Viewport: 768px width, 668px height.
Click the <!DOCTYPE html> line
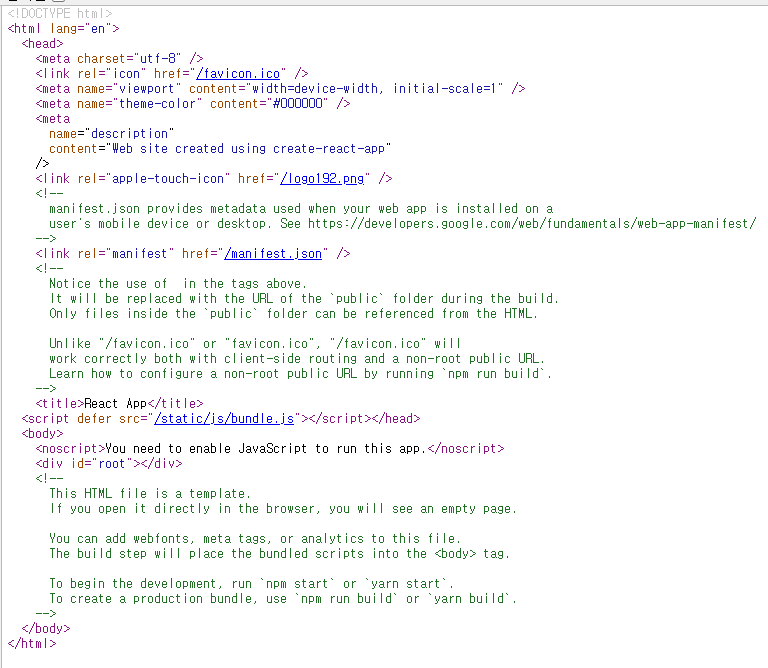(x=60, y=14)
